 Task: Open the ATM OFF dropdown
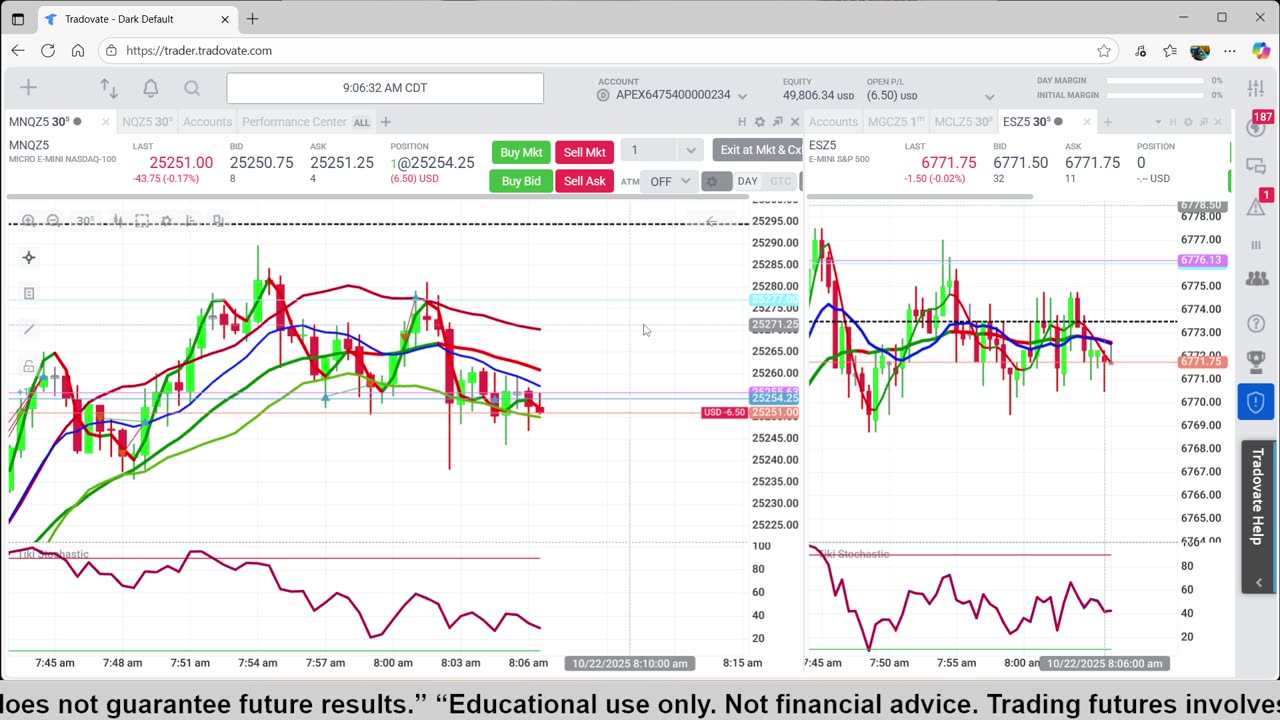tap(670, 181)
